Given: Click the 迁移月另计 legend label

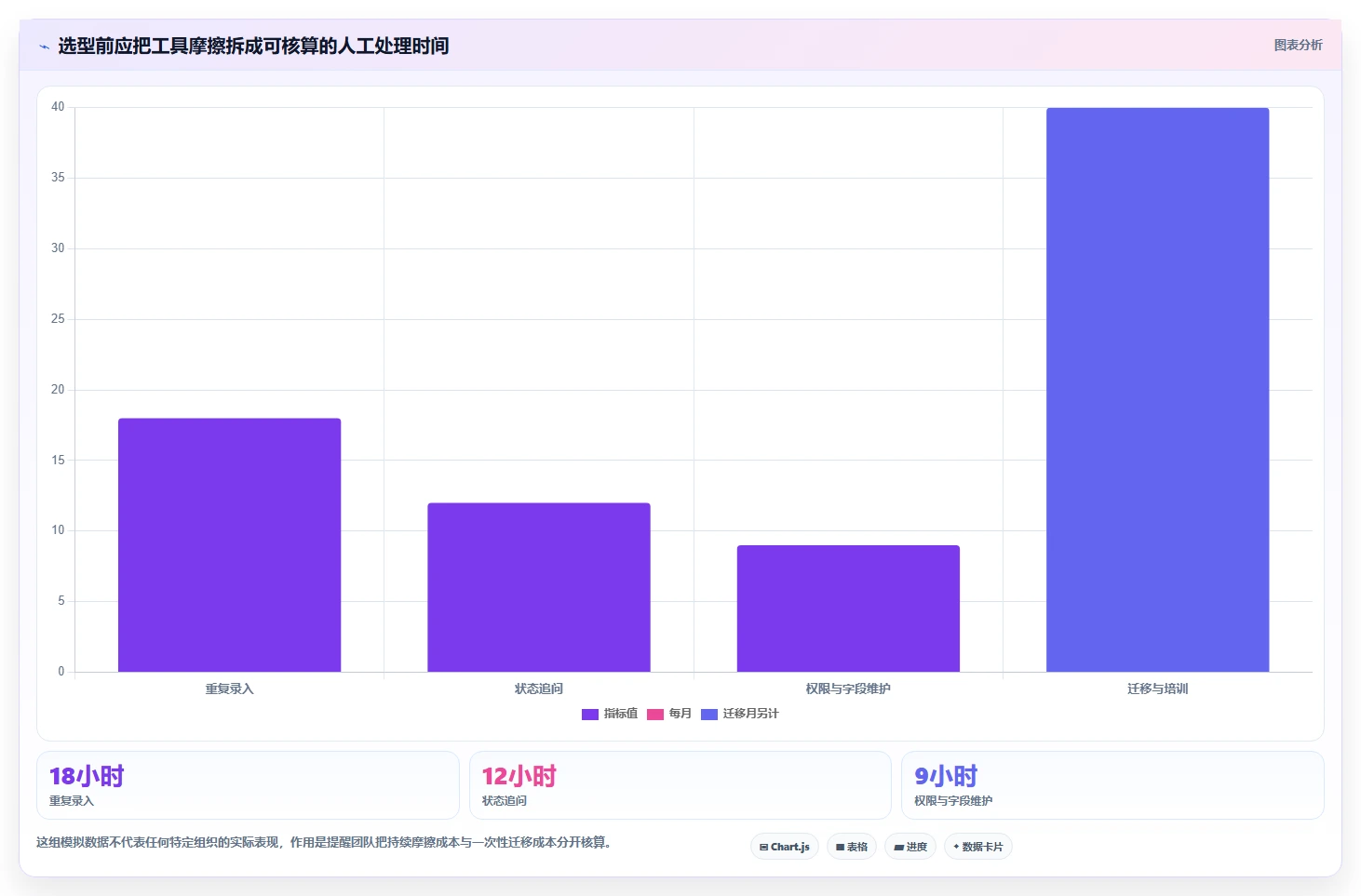Looking at the screenshot, I should click(751, 714).
